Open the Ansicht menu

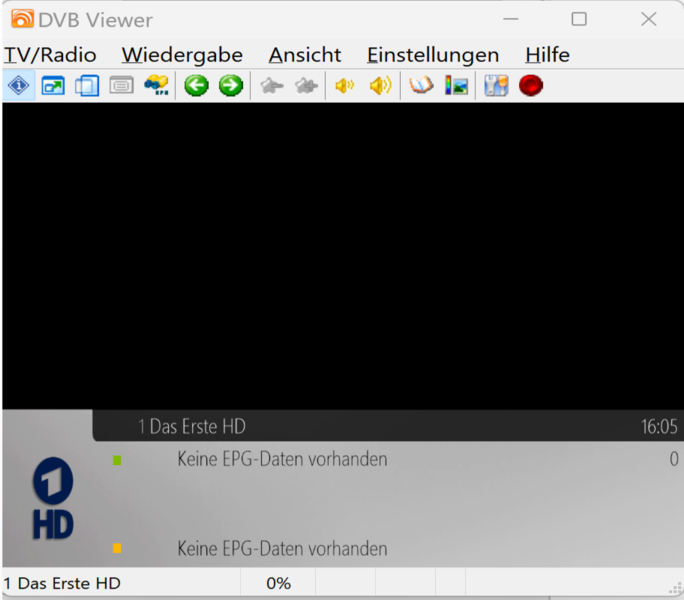point(305,55)
